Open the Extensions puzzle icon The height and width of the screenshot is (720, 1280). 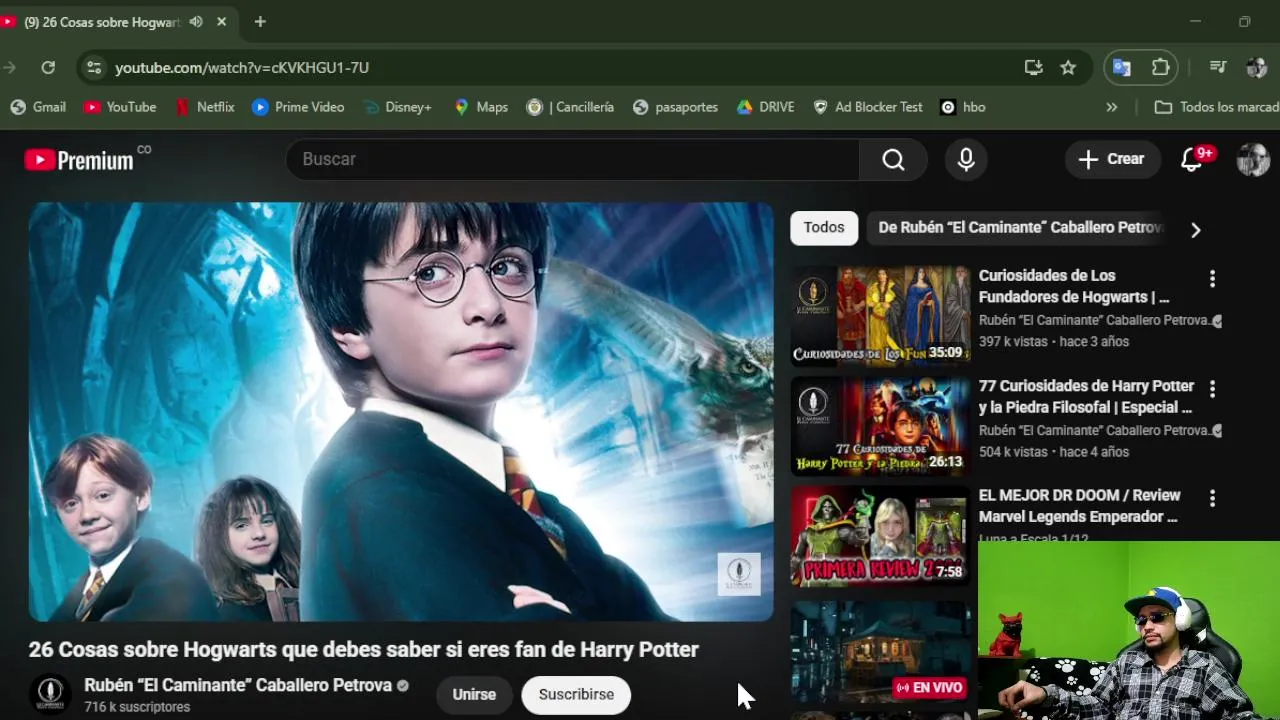point(1160,68)
